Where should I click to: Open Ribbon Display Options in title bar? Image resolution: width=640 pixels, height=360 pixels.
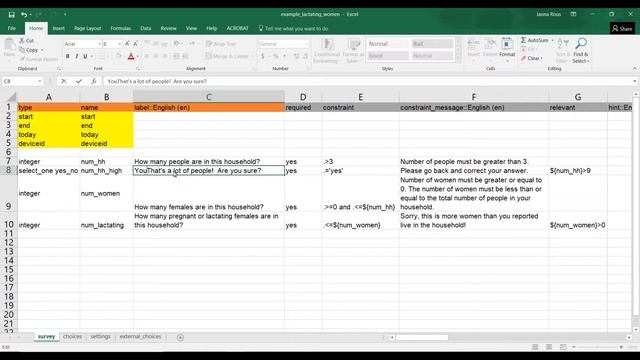573,14
